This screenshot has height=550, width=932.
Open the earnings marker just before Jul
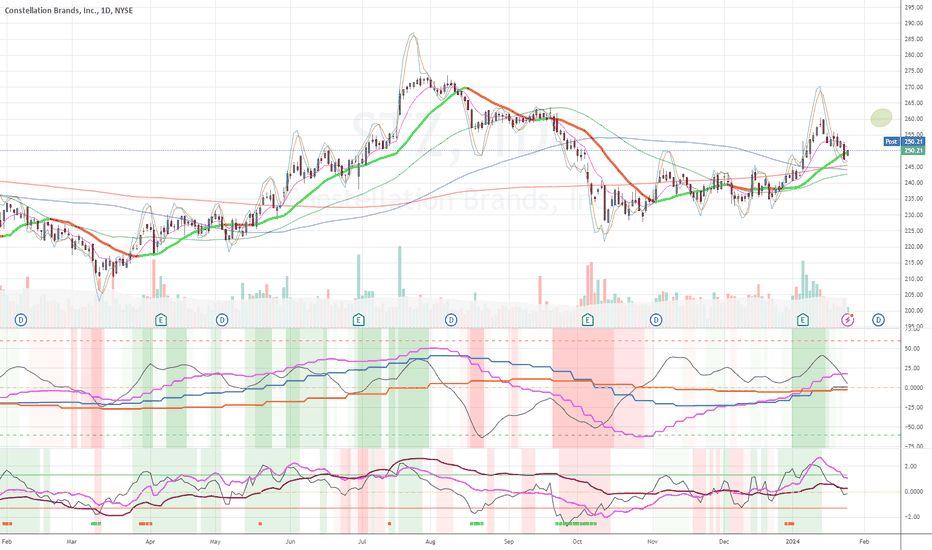click(x=358, y=320)
